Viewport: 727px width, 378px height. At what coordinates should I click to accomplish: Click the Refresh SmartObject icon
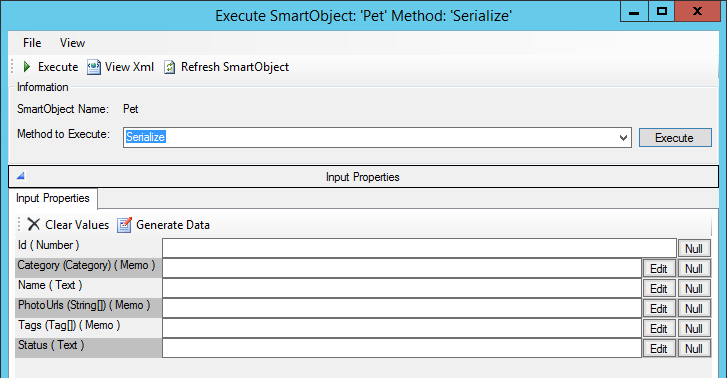coord(170,67)
